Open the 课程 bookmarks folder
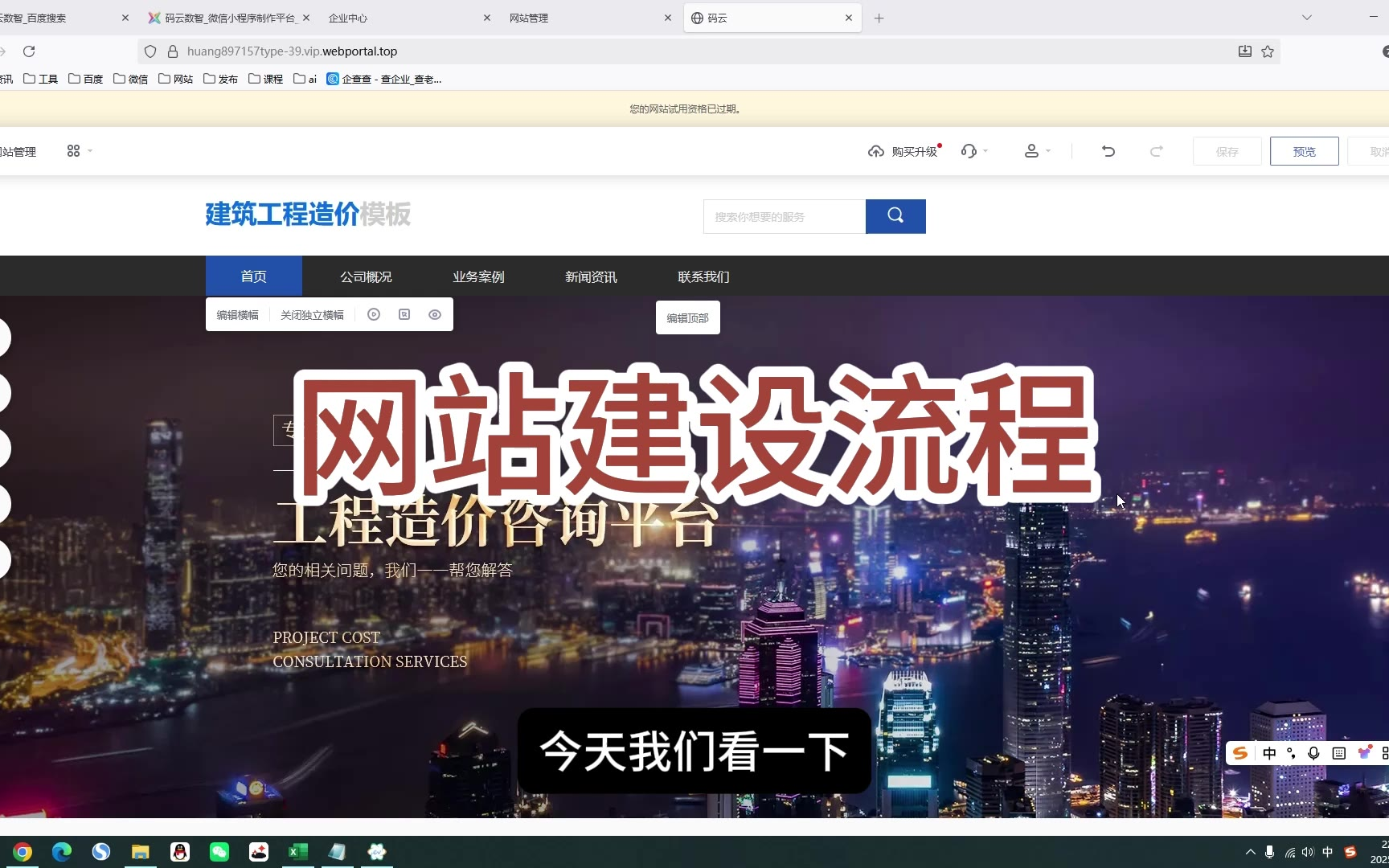This screenshot has height=868, width=1389. (265, 79)
